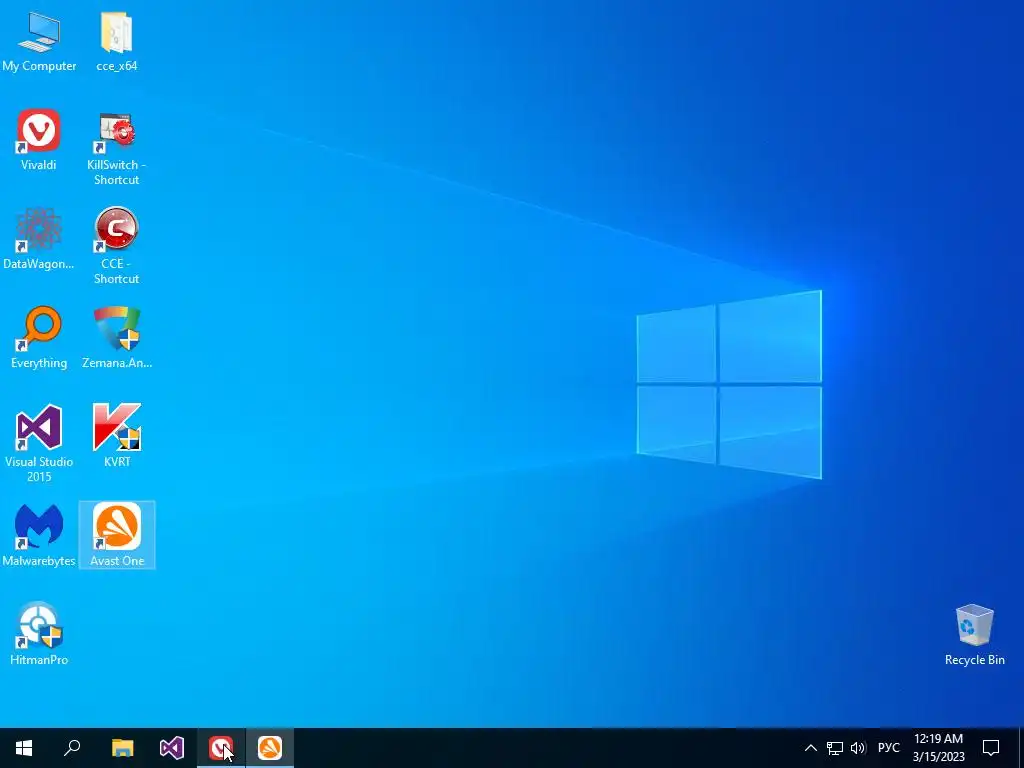Select Visual Studio 2015 desktop shortcut
1024x768 pixels.
tap(39, 444)
